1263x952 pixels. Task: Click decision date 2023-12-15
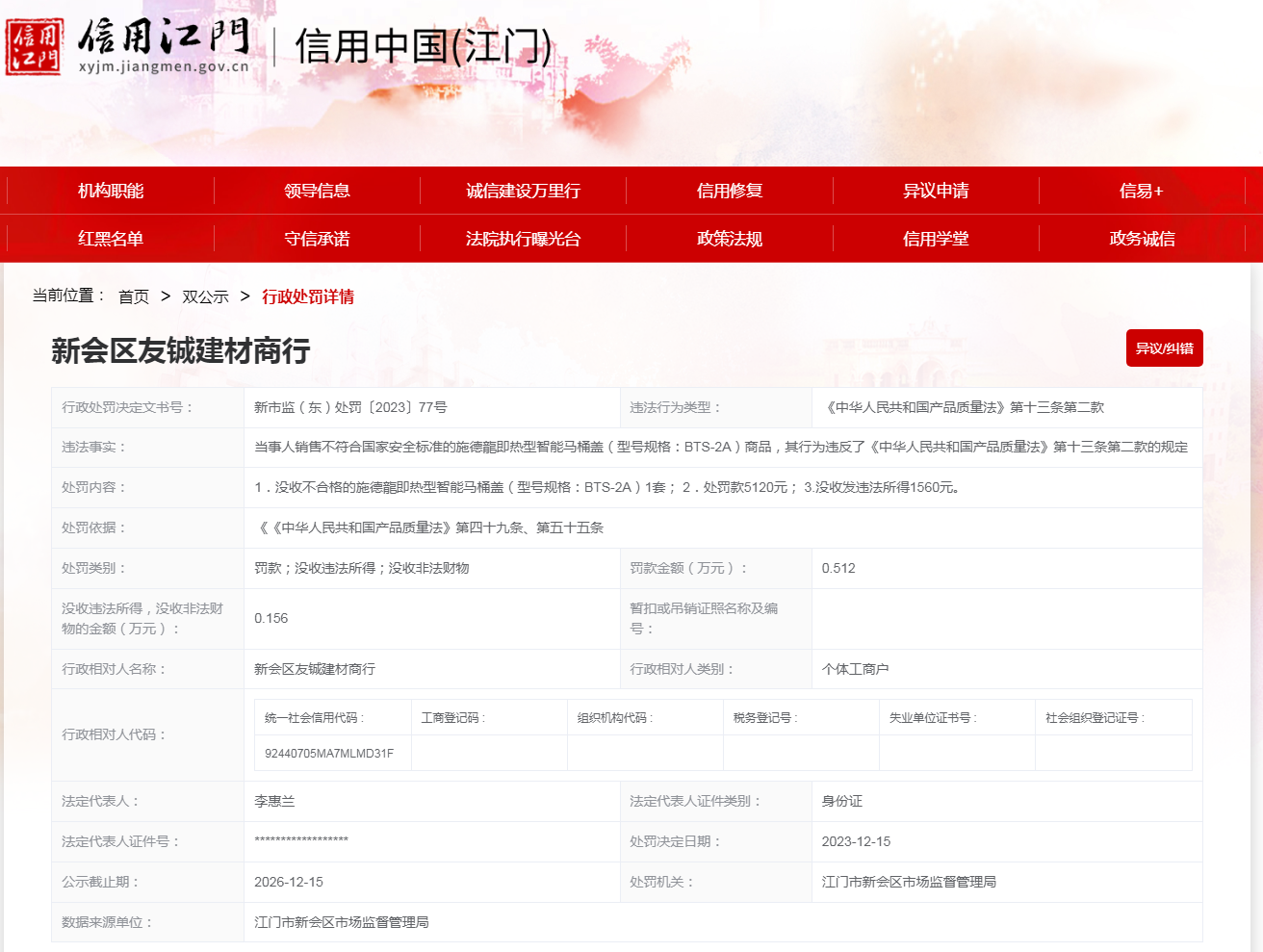point(856,841)
